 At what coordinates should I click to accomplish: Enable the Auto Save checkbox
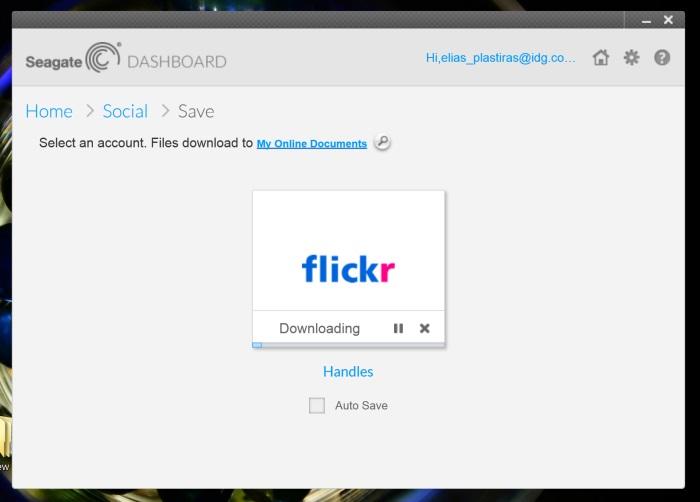(317, 406)
